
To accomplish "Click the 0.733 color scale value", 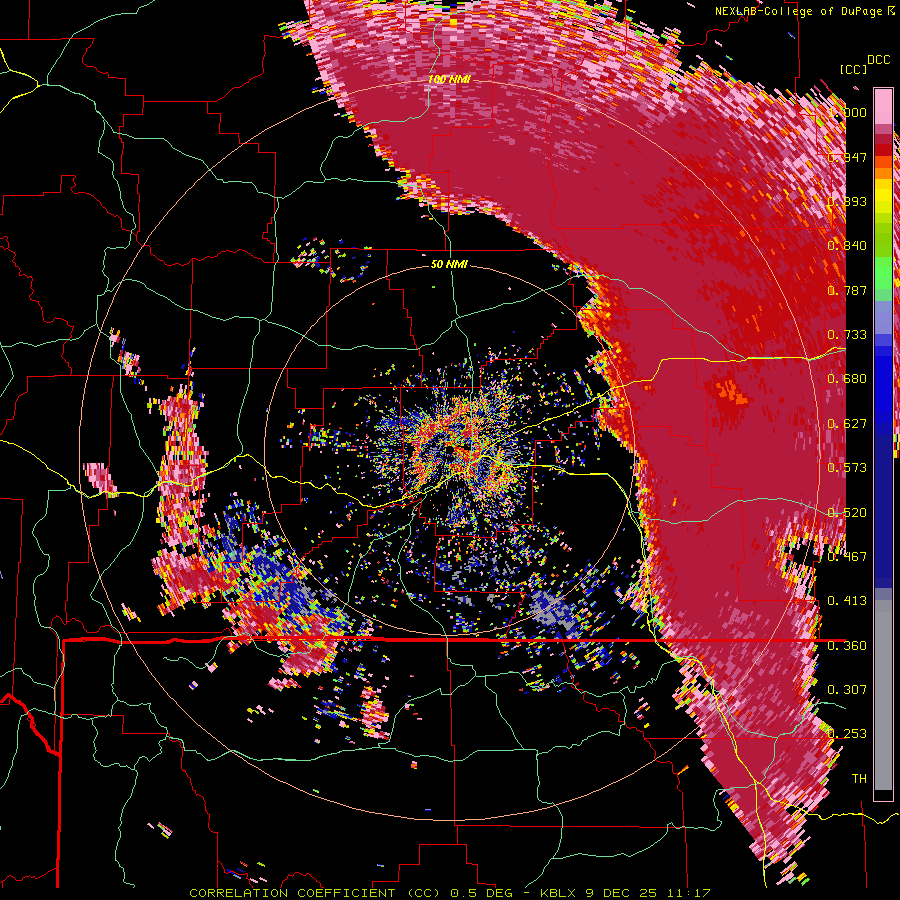I will [x=847, y=335].
